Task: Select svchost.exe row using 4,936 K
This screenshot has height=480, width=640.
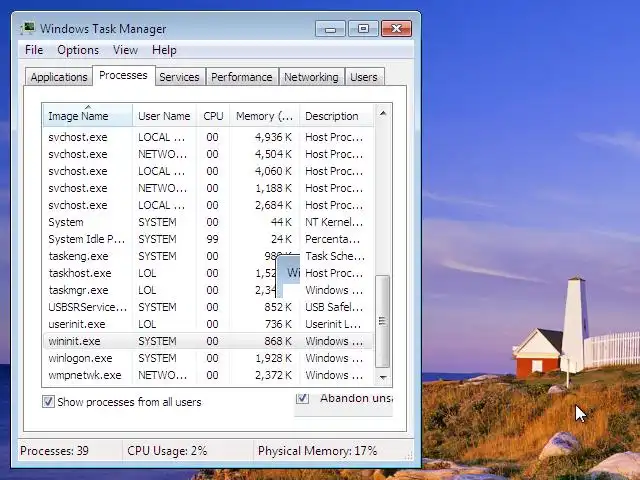Action: click(208, 137)
